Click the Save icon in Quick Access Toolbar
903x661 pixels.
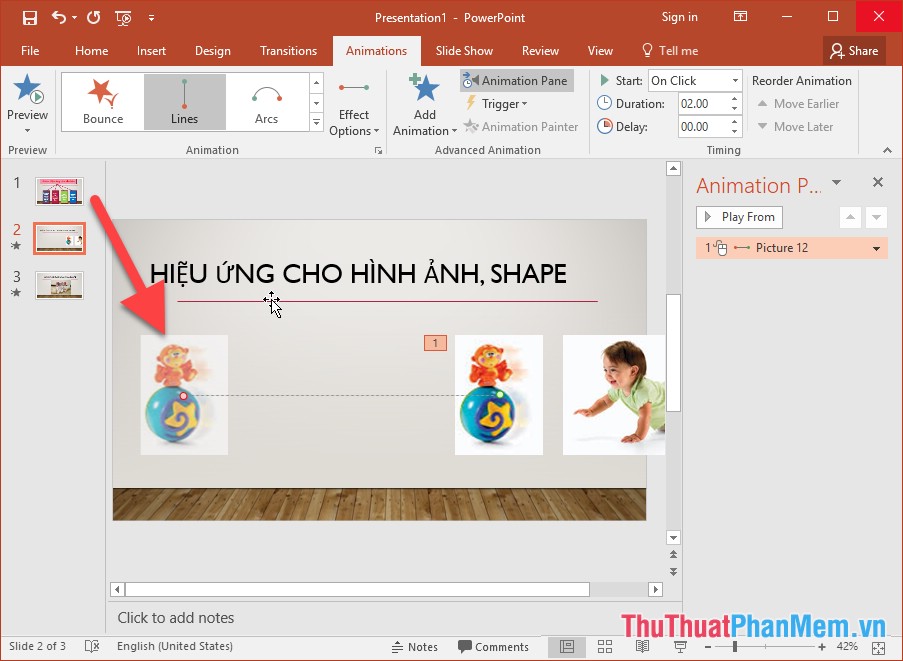tap(29, 17)
